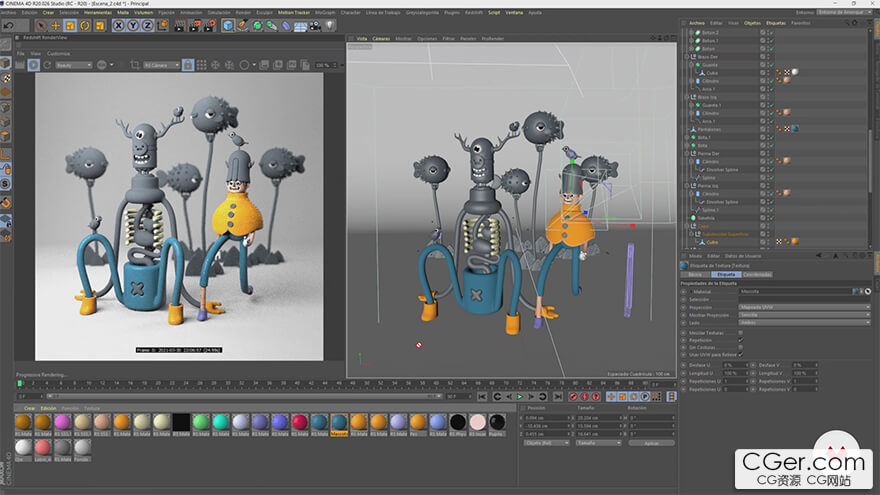Select the magenta material swatch
The width and height of the screenshot is (880, 495).
(63, 422)
